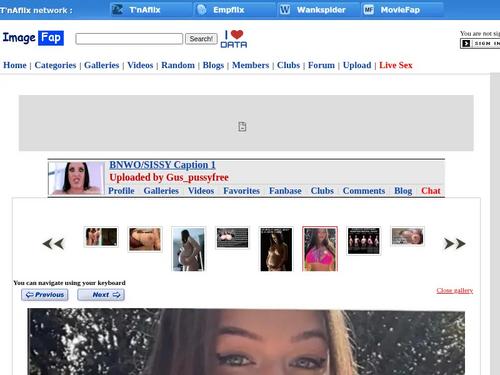Click the Previous navigation button

[x=45, y=295]
